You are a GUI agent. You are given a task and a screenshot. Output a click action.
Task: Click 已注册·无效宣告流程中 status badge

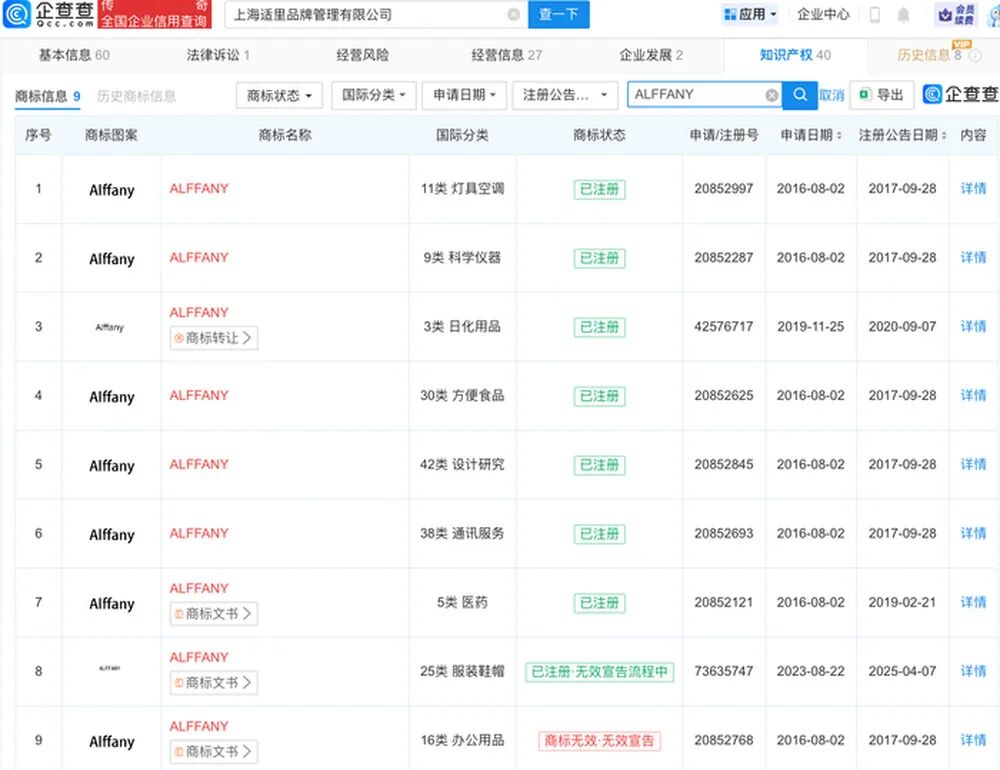coord(599,672)
